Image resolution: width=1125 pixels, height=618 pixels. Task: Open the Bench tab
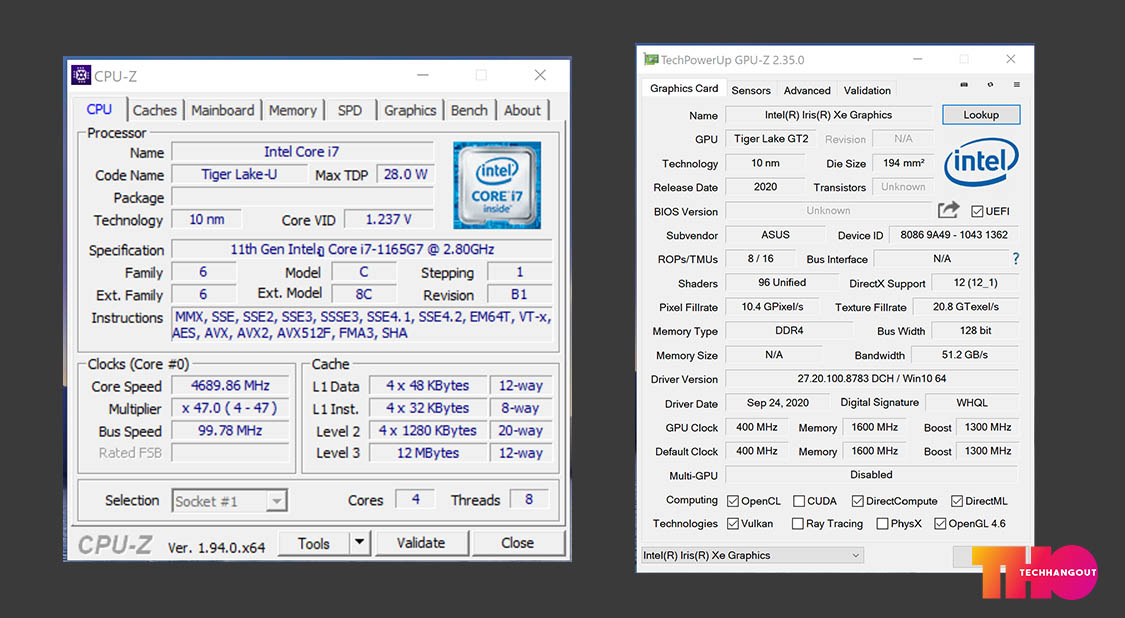pyautogui.click(x=469, y=111)
